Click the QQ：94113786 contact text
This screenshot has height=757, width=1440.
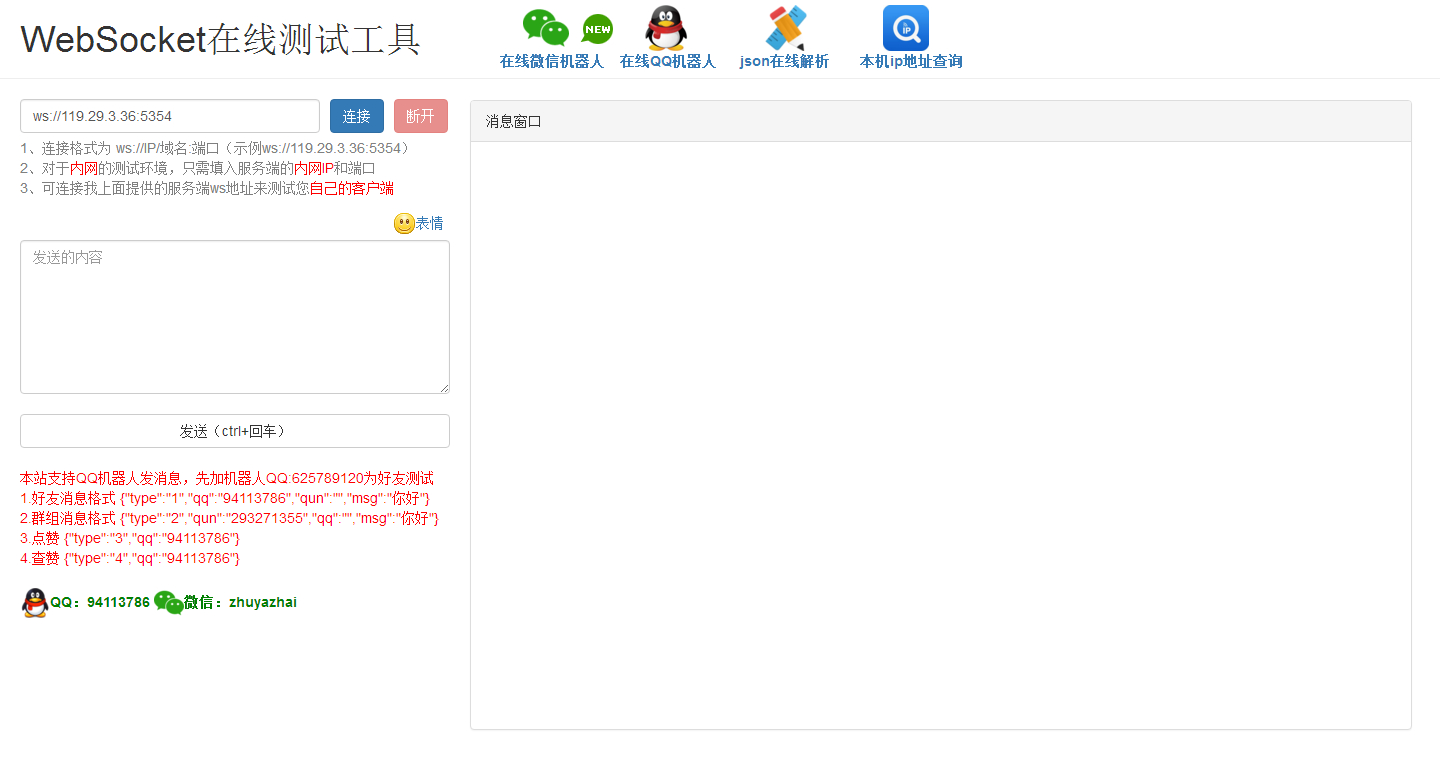tap(100, 602)
